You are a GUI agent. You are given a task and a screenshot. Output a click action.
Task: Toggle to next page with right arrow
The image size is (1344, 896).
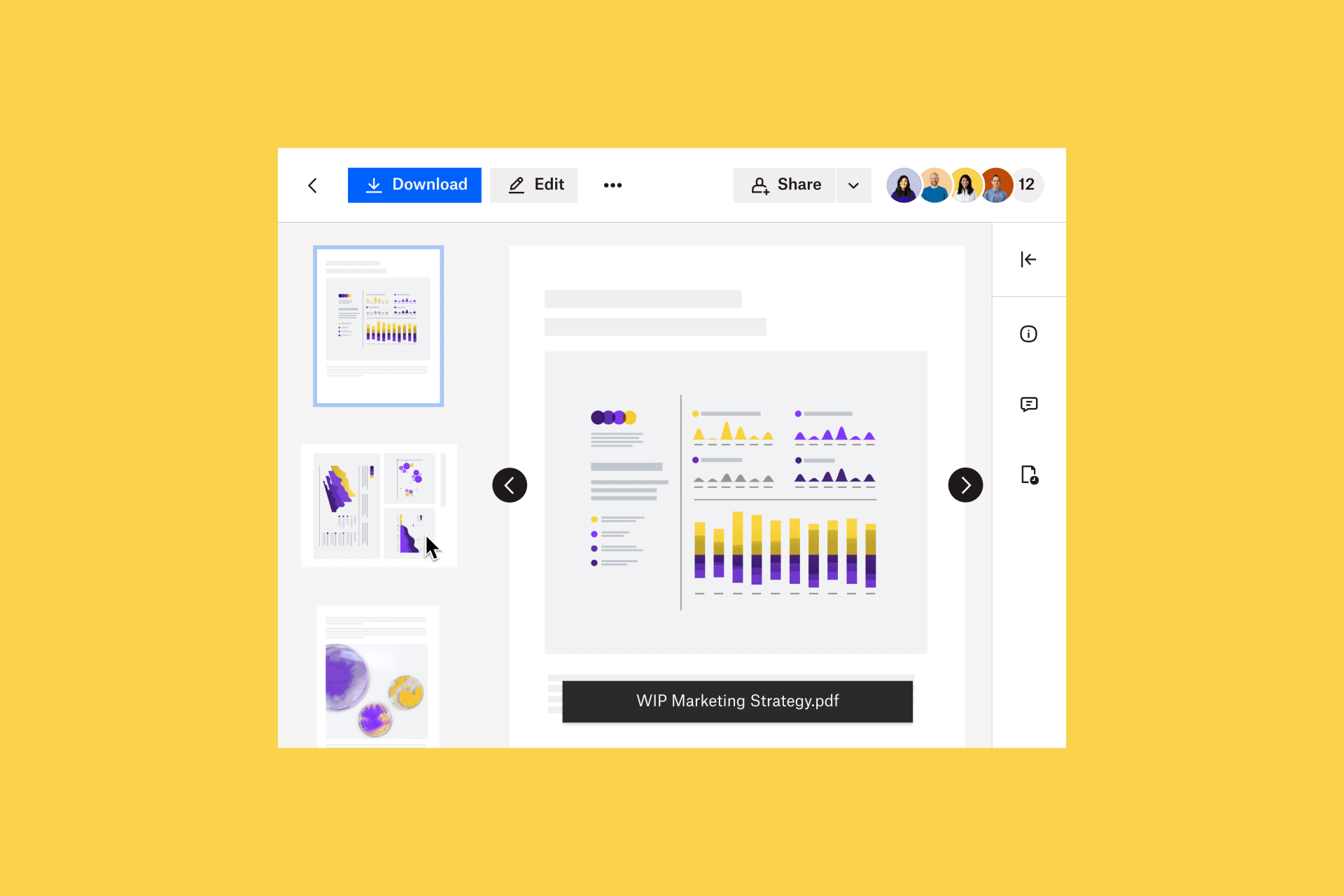coord(964,486)
